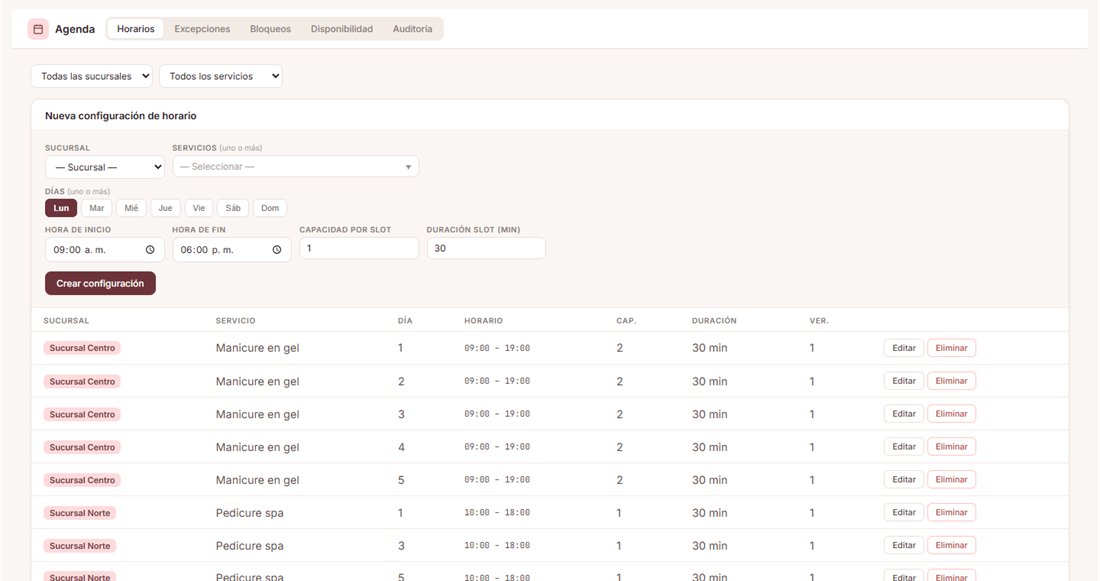
Task: Edit Manicure en gel day 2 row
Action: (x=904, y=381)
